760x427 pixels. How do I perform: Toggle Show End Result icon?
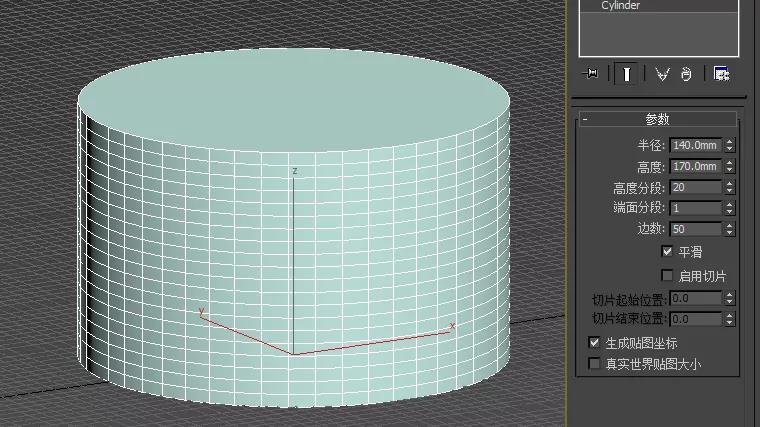tap(626, 74)
